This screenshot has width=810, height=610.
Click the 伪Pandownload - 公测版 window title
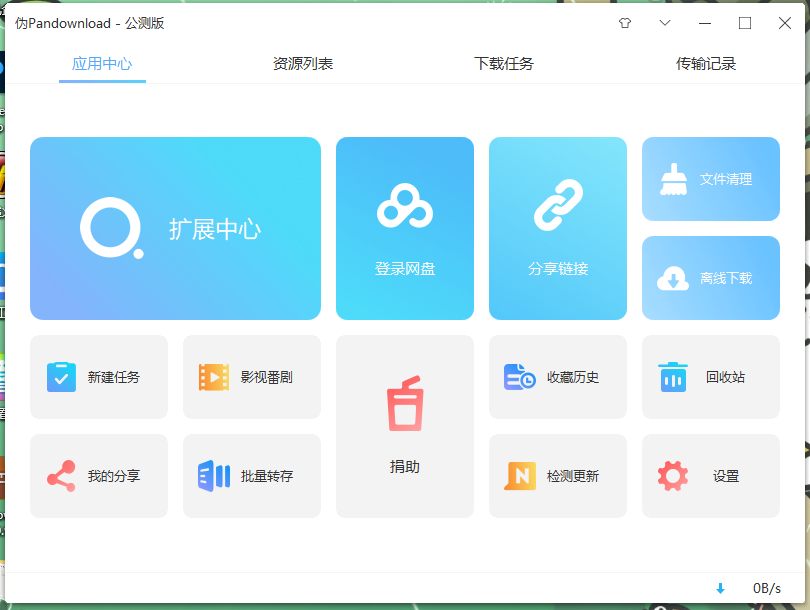tap(89, 23)
